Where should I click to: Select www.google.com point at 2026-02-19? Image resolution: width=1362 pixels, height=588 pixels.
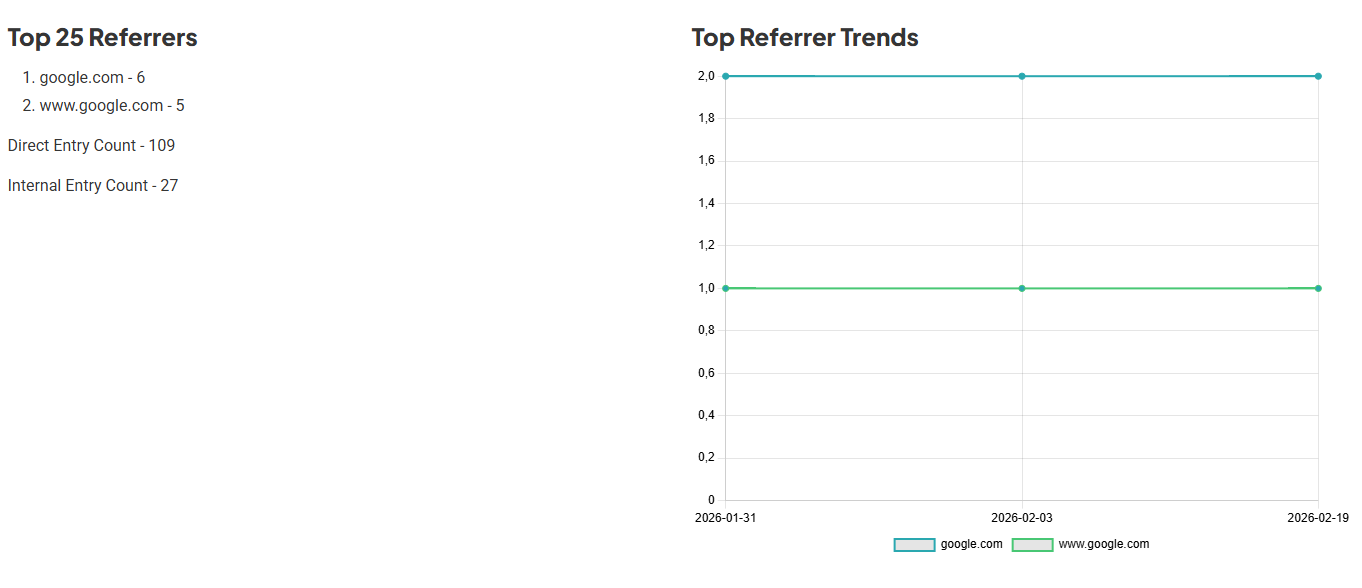click(1318, 288)
